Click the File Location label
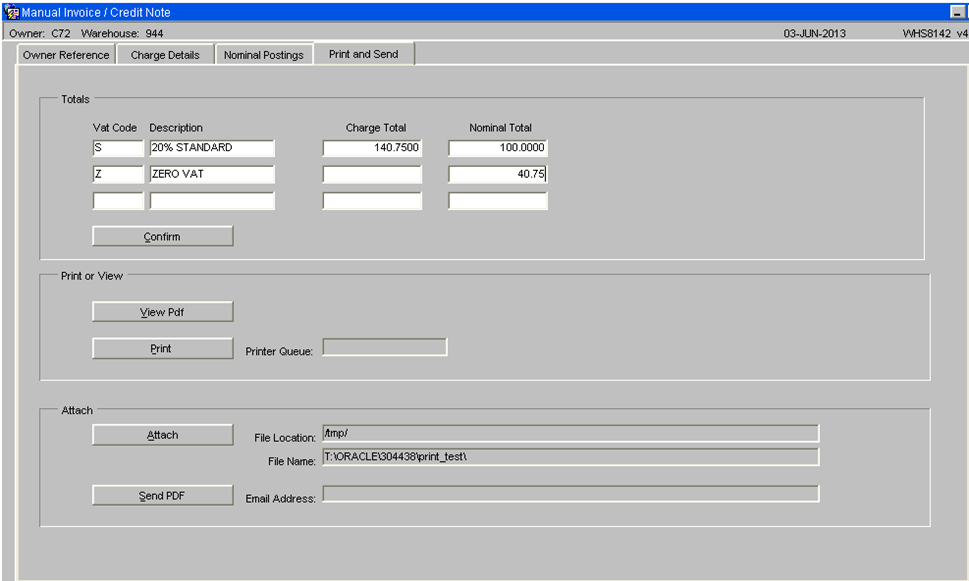This screenshot has height=581, width=969. pos(284,438)
